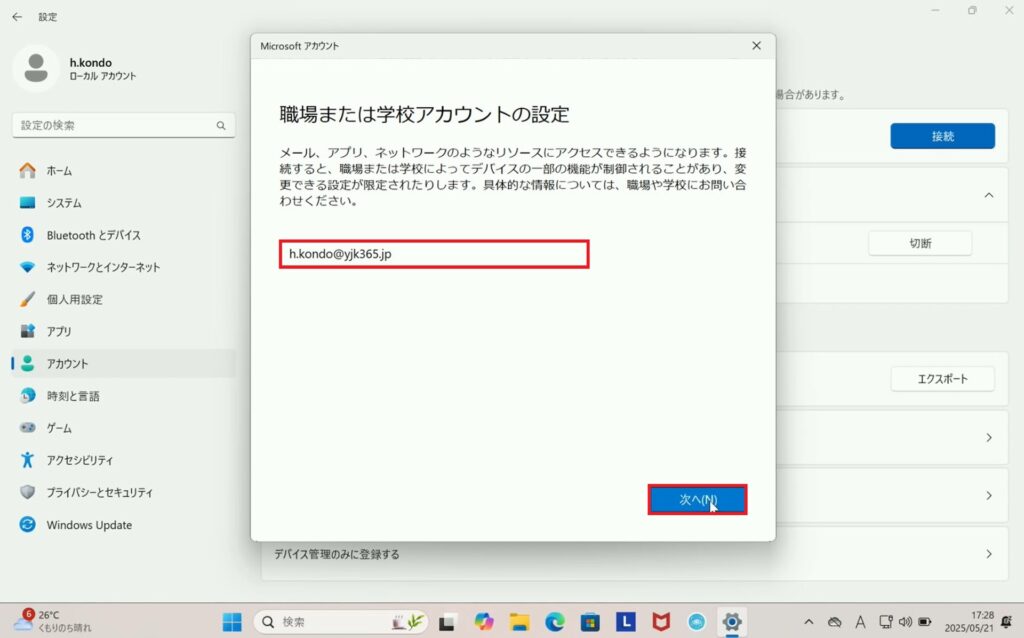This screenshot has width=1024, height=638.
Task: Click the 接続 button
Action: pos(942,136)
